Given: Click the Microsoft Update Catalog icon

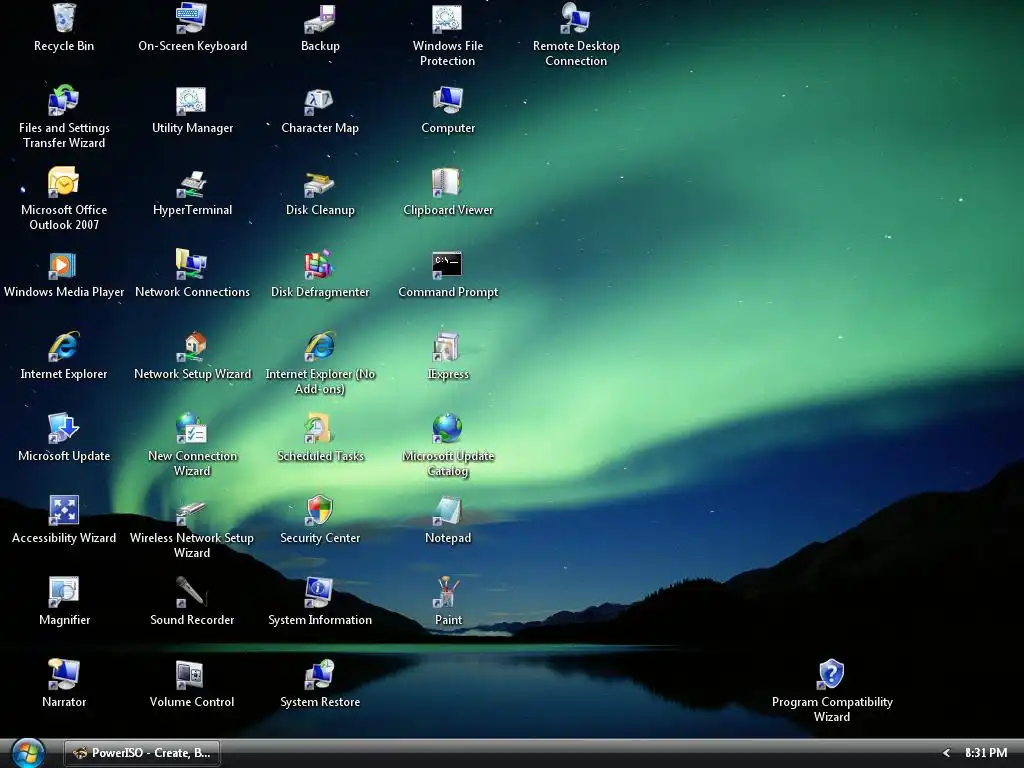Looking at the screenshot, I should [447, 428].
